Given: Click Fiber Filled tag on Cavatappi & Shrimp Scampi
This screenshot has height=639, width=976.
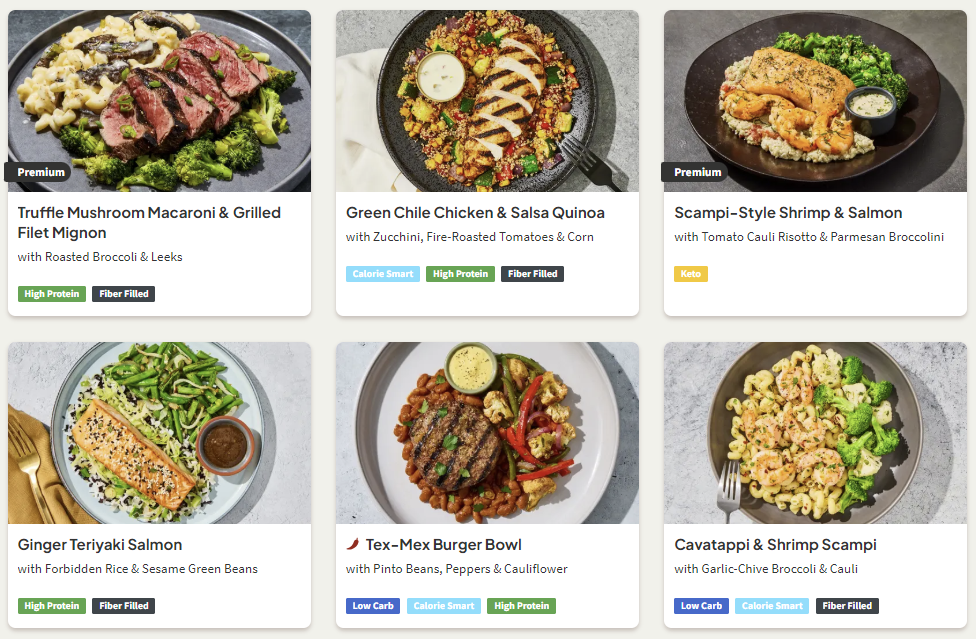Looking at the screenshot, I should pyautogui.click(x=847, y=606).
